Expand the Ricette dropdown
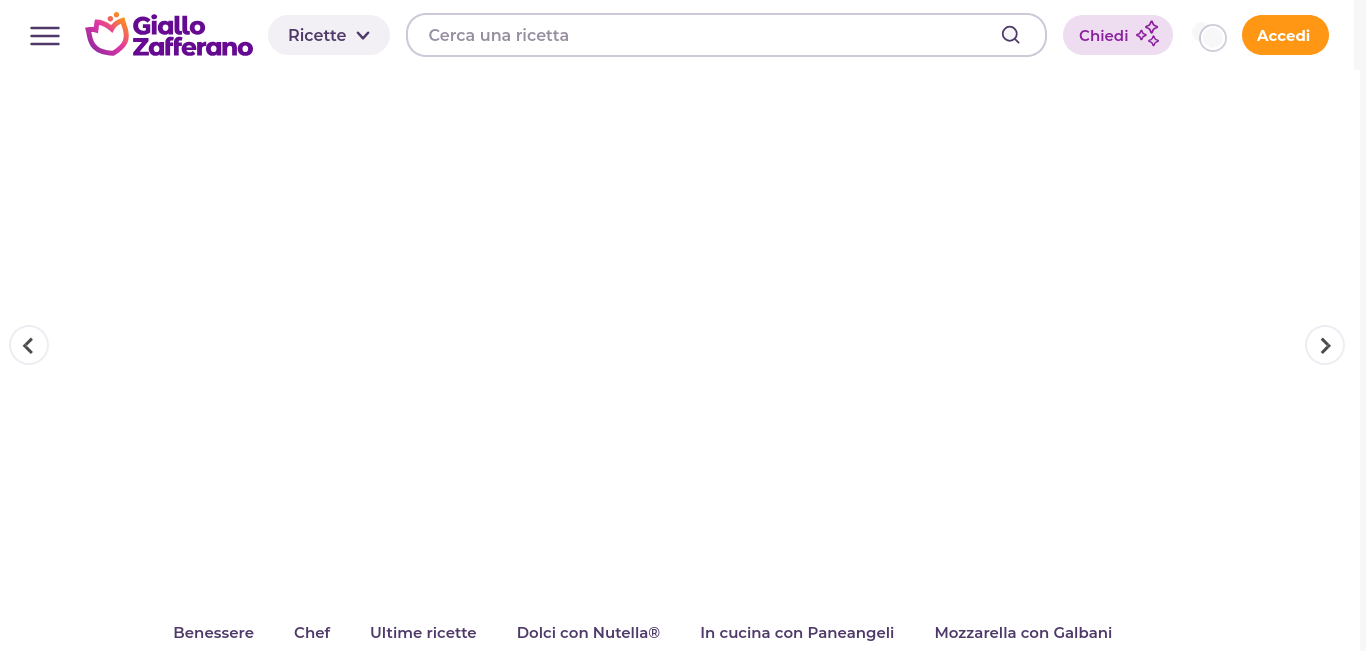The image size is (1366, 651). pyautogui.click(x=329, y=35)
